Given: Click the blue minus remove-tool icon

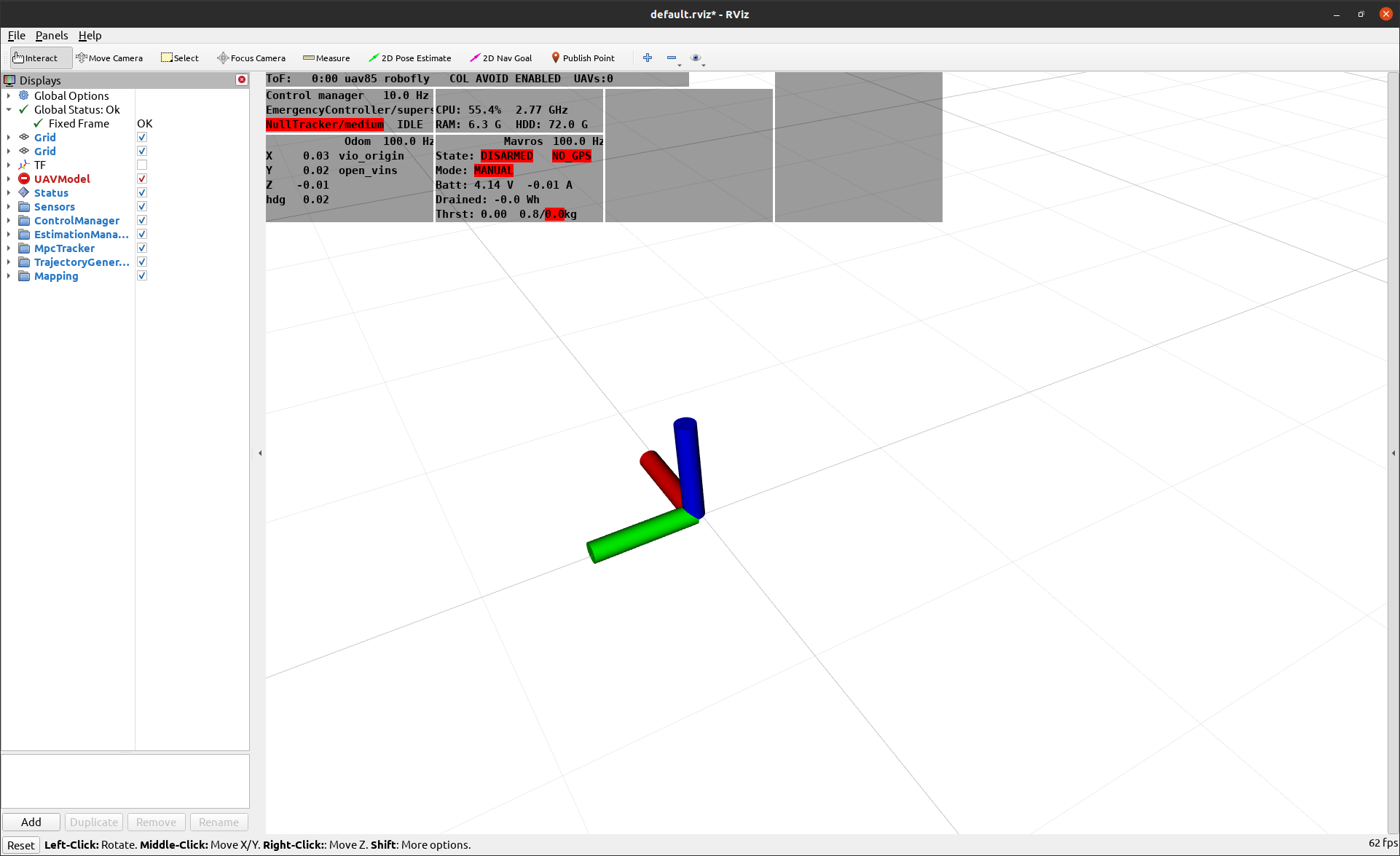Looking at the screenshot, I should coord(672,58).
